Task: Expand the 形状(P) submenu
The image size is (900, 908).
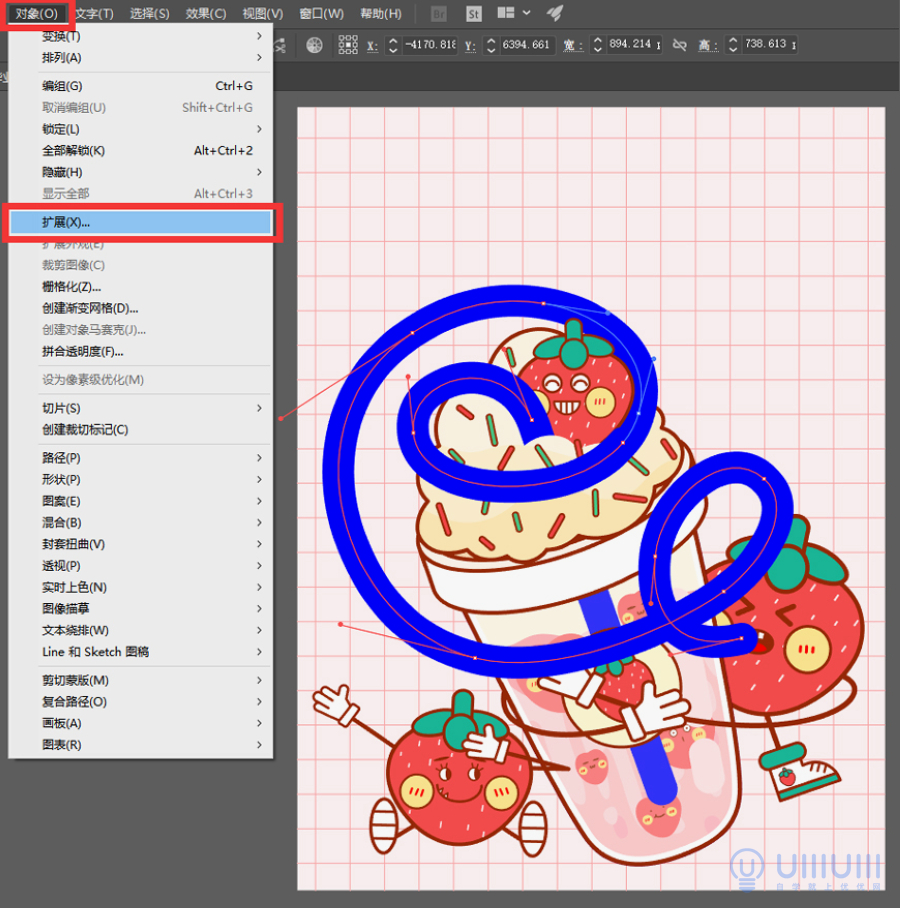Action: click(x=140, y=479)
